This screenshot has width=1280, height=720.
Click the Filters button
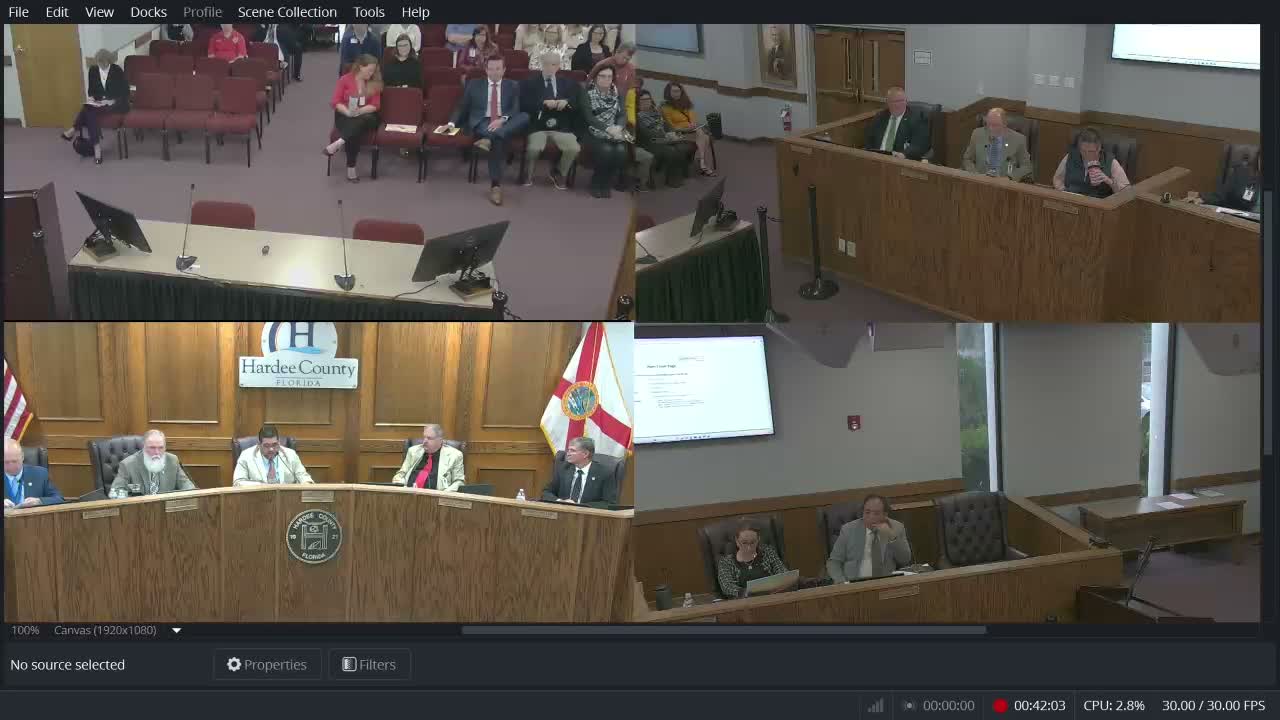coord(369,664)
